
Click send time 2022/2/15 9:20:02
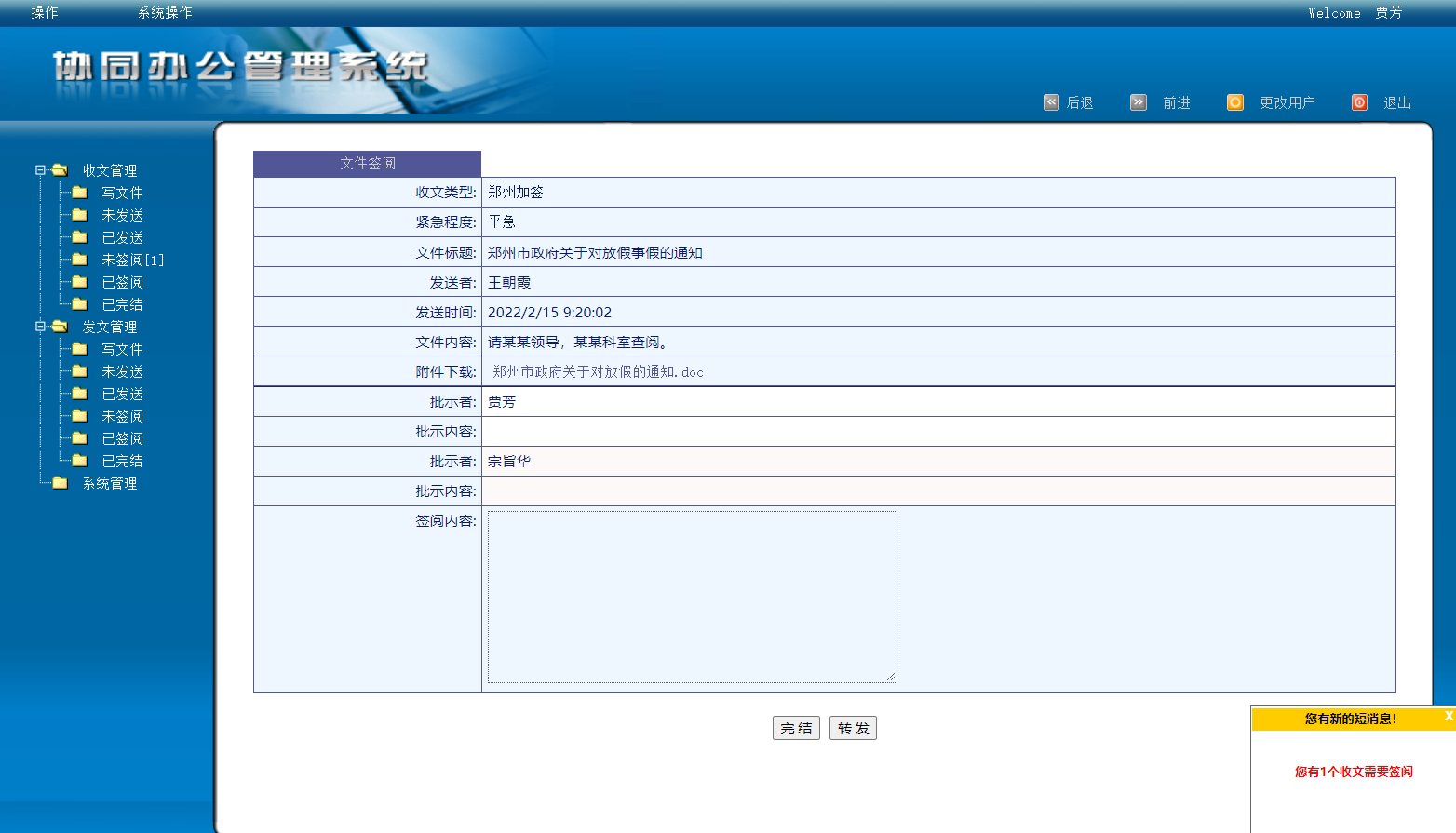point(549,312)
